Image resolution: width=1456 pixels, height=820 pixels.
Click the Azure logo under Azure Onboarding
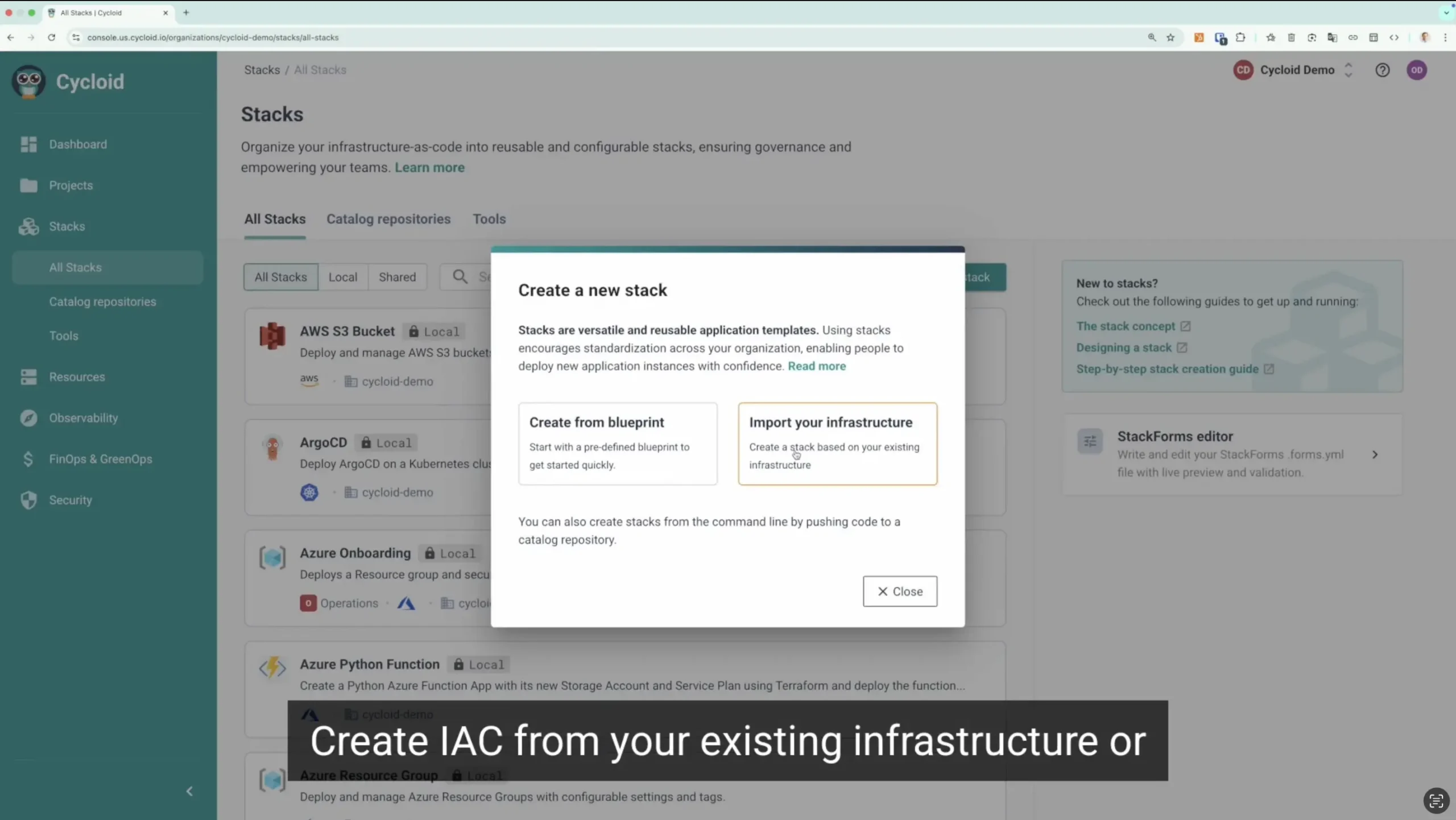(406, 603)
